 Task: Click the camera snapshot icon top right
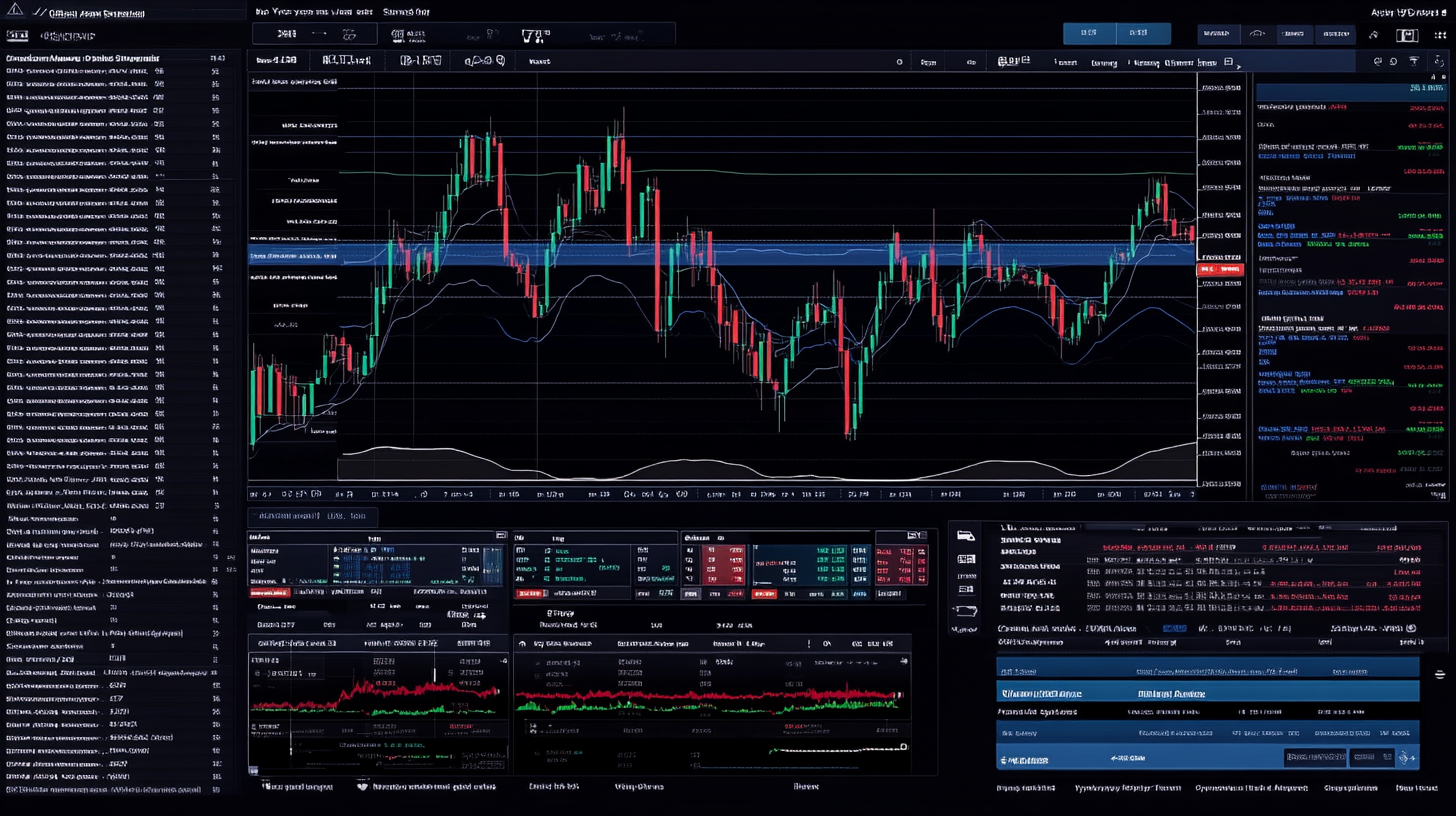tap(1407, 33)
